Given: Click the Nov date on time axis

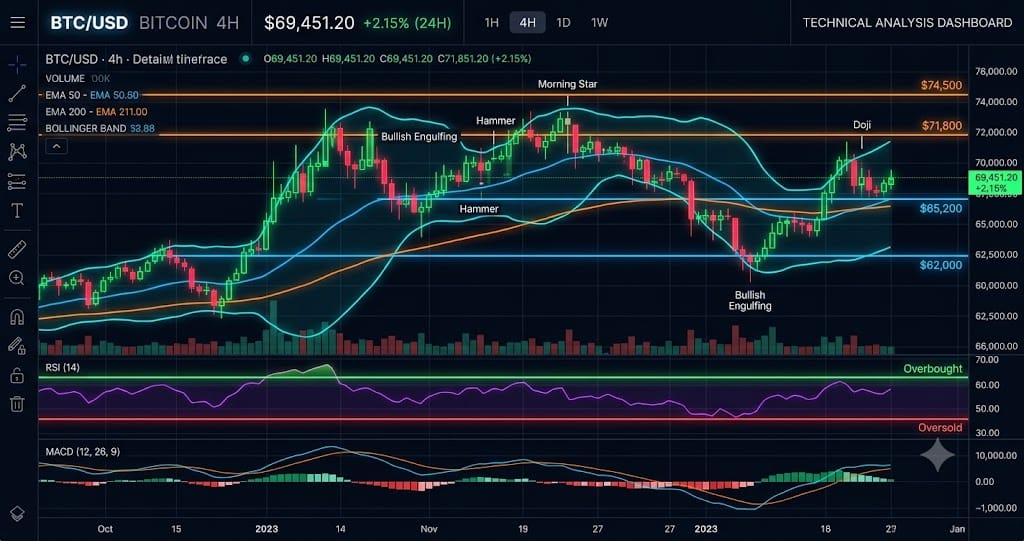Looking at the screenshot, I should tap(428, 529).
